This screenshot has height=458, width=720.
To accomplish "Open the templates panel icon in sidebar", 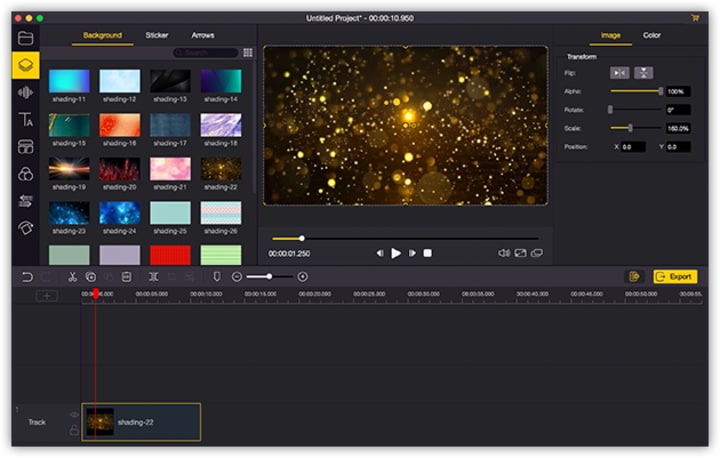I will [x=25, y=147].
